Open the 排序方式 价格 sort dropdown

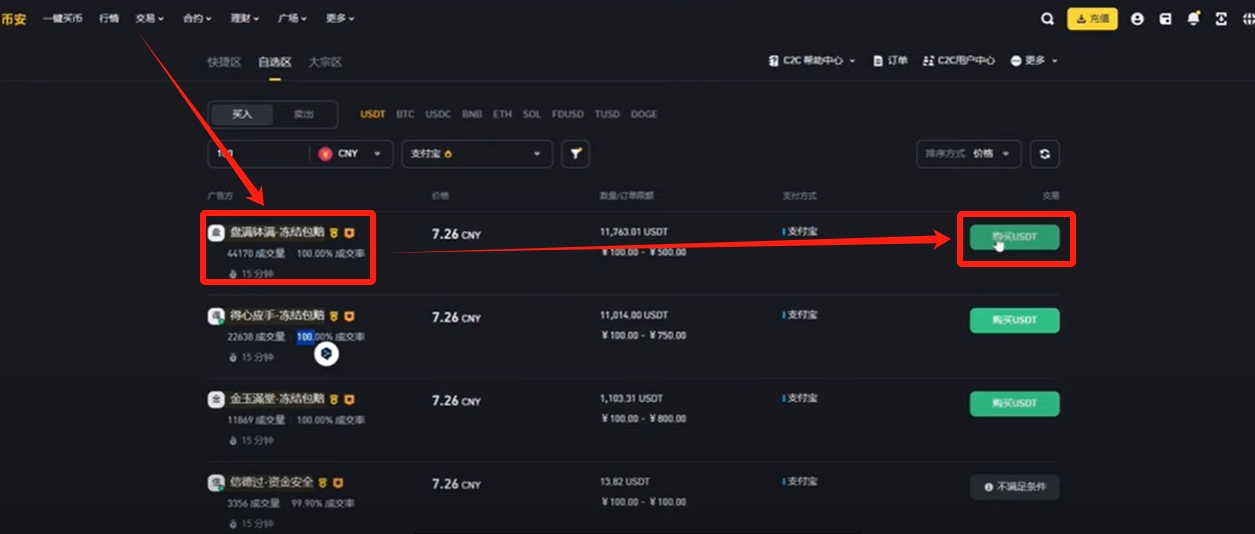click(968, 154)
